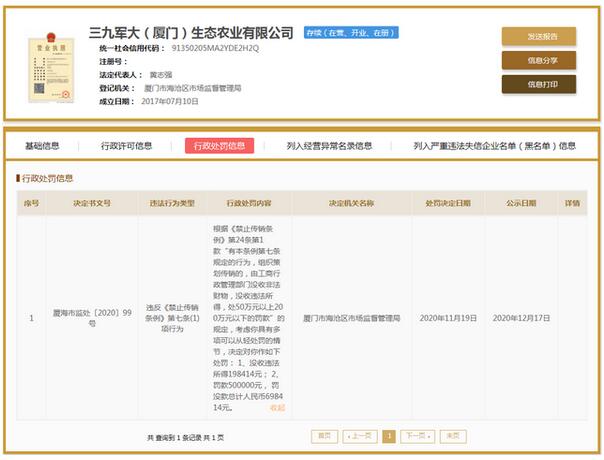Image resolution: width=604 pixels, height=460 pixels.
Task: Click the 发送报告 button
Action: tap(537, 37)
